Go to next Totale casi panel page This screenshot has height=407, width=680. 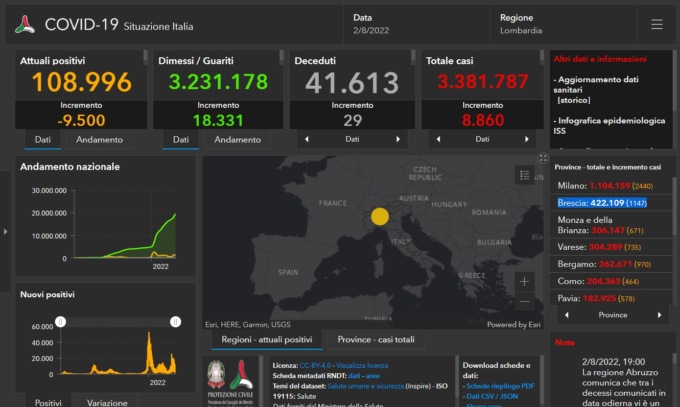pyautogui.click(x=527, y=139)
